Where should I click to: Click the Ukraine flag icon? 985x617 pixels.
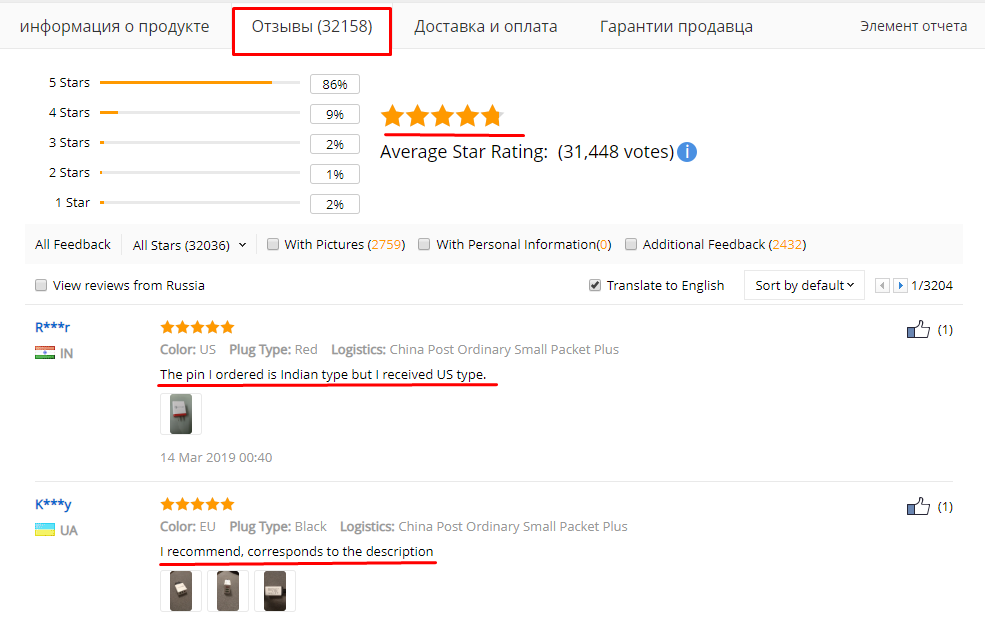[x=45, y=530]
